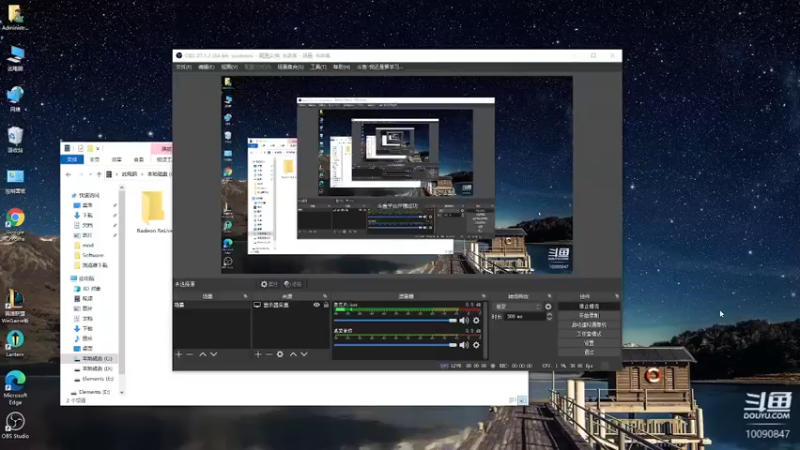This screenshot has width=800, height=450.
Task: Open transition properties gear icon
Action: point(548,307)
